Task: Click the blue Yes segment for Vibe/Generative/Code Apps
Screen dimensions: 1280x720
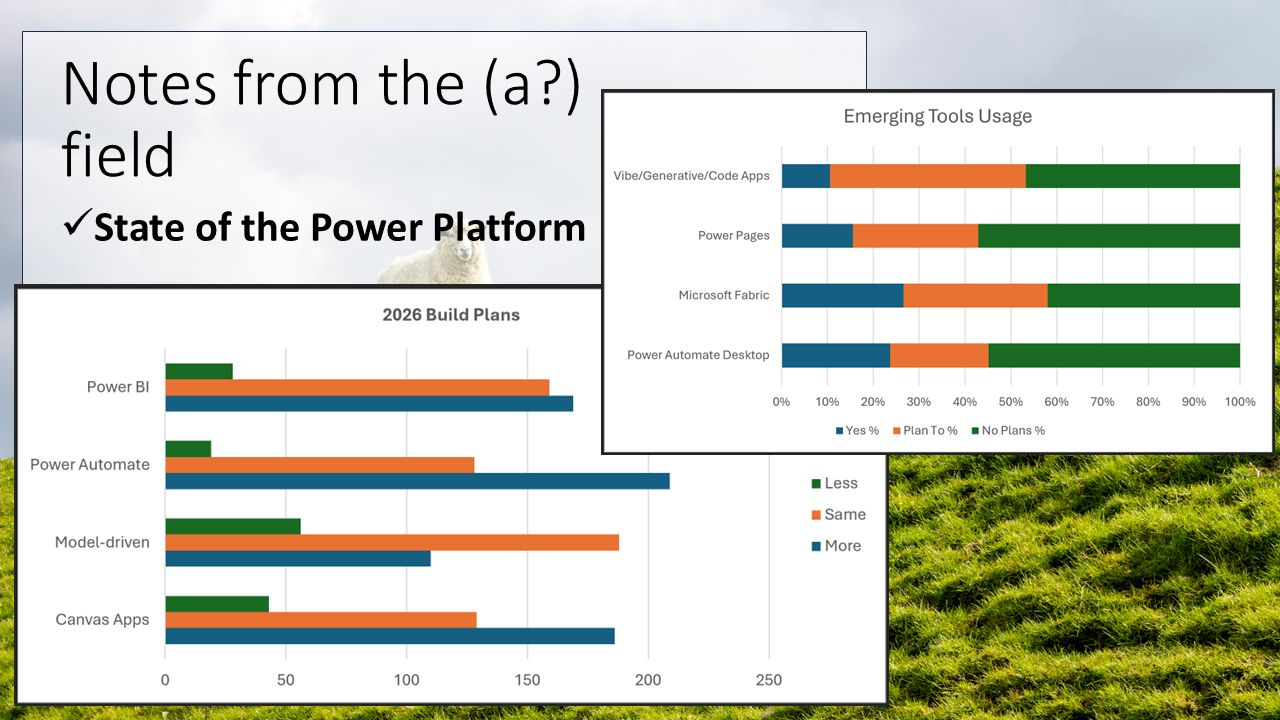Action: coord(806,176)
